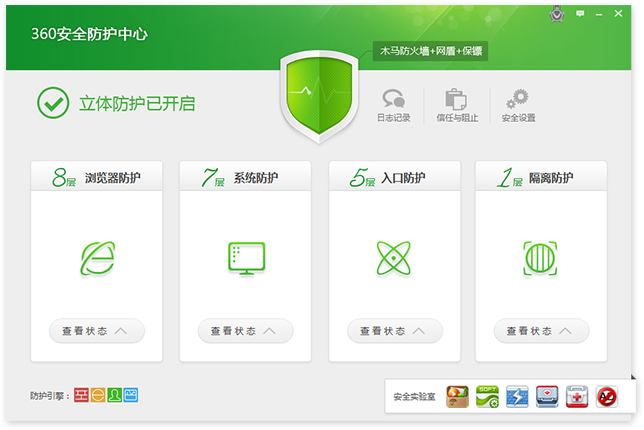Open the green SOFT manager icon
Screen dimensions: 644x430
click(487, 397)
